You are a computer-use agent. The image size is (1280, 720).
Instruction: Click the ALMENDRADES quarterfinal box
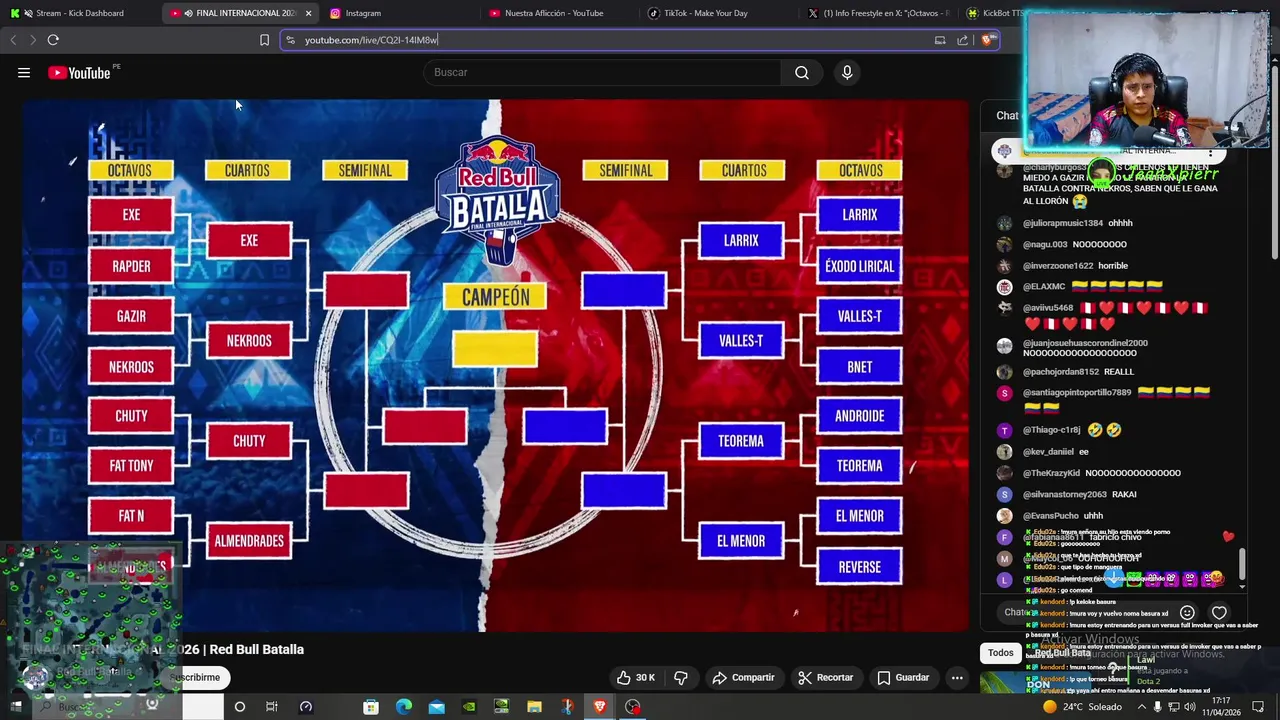click(x=249, y=541)
